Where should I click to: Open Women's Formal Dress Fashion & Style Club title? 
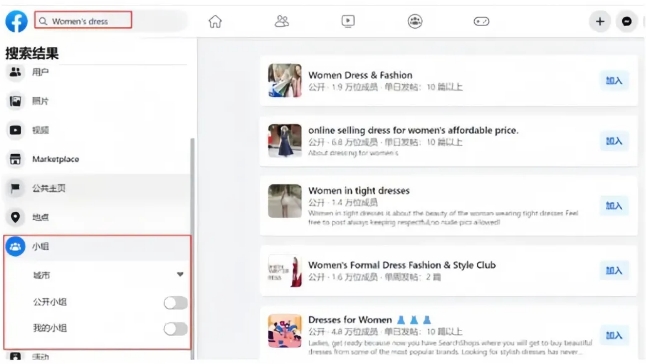[402, 265]
